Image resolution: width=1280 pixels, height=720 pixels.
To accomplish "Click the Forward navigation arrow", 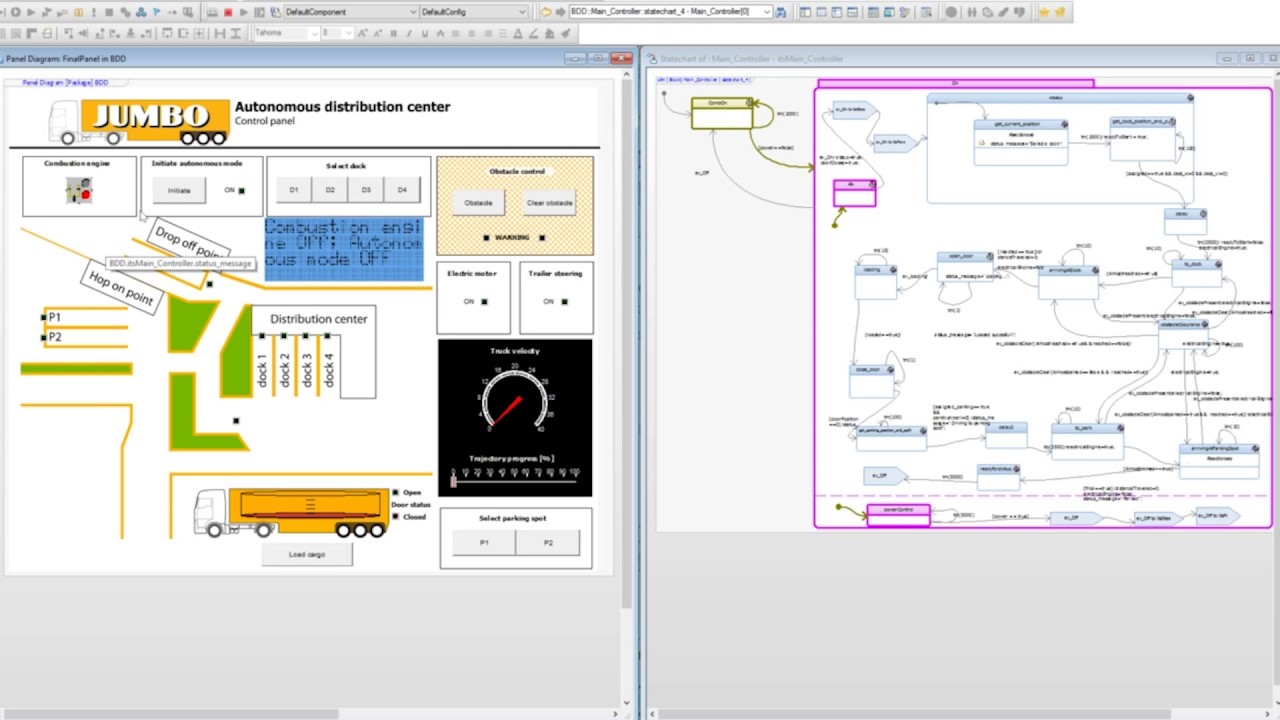I will click(x=560, y=12).
